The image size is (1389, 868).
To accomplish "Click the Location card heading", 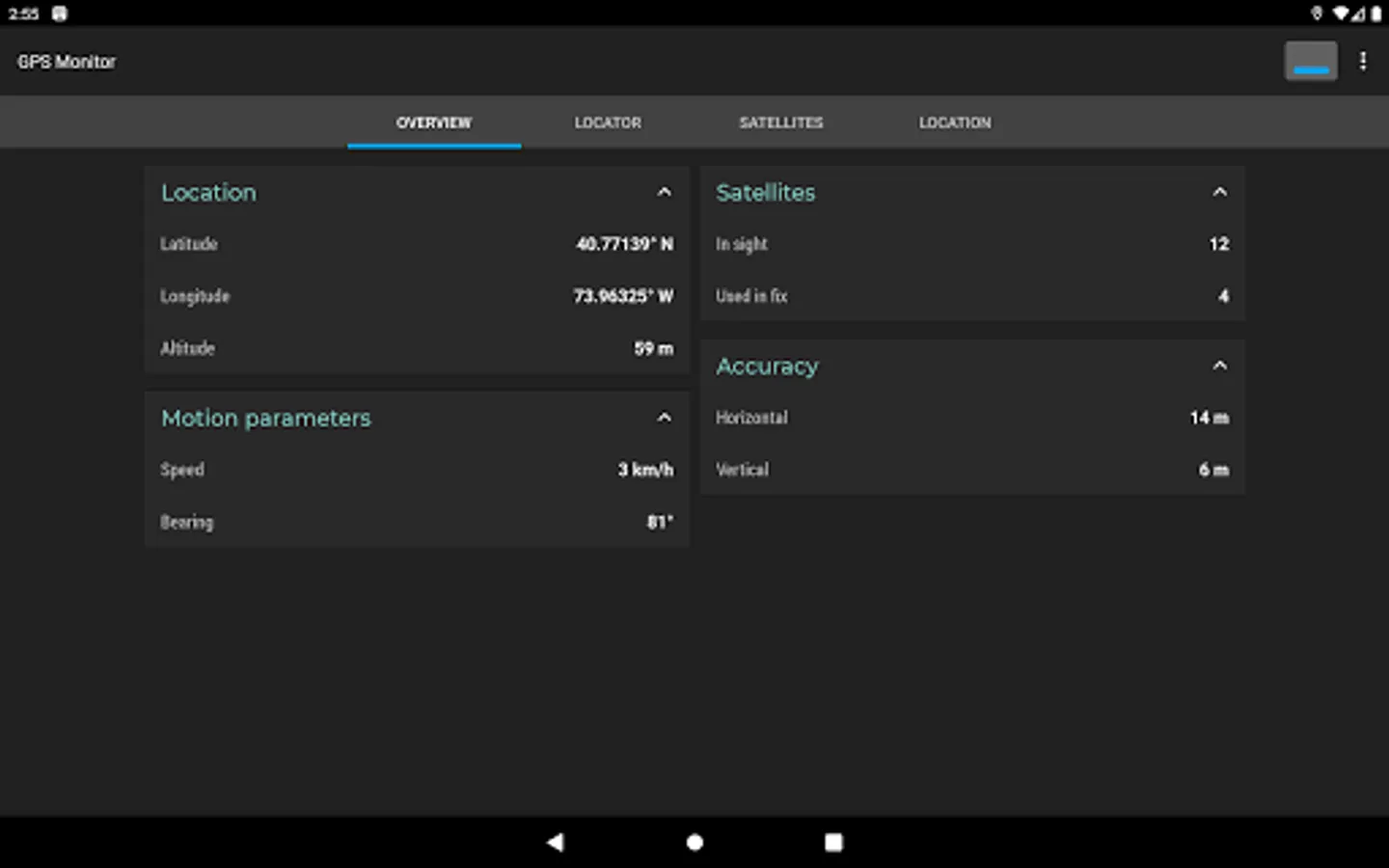I will (209, 192).
